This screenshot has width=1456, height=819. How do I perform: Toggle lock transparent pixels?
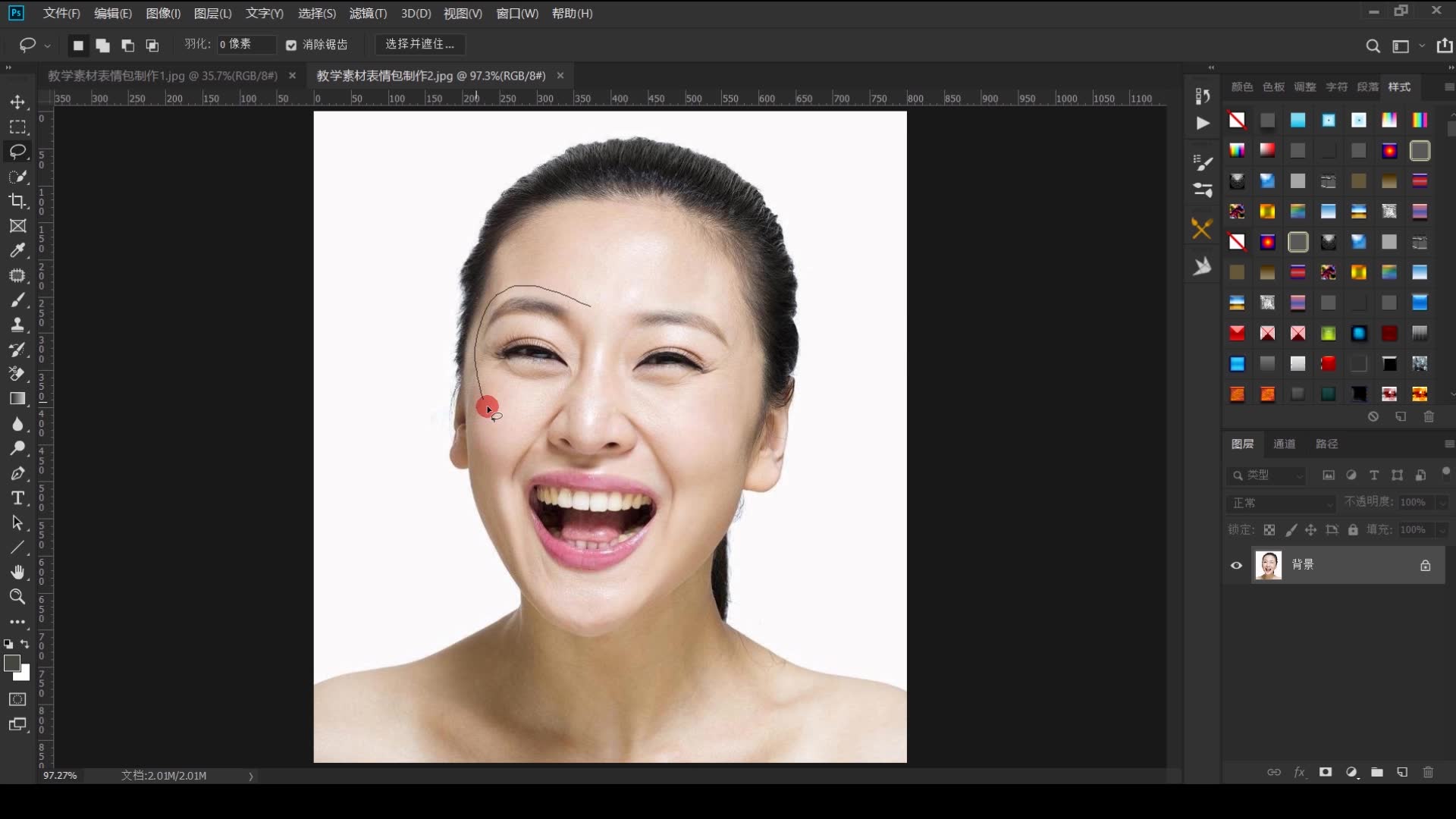click(1269, 530)
